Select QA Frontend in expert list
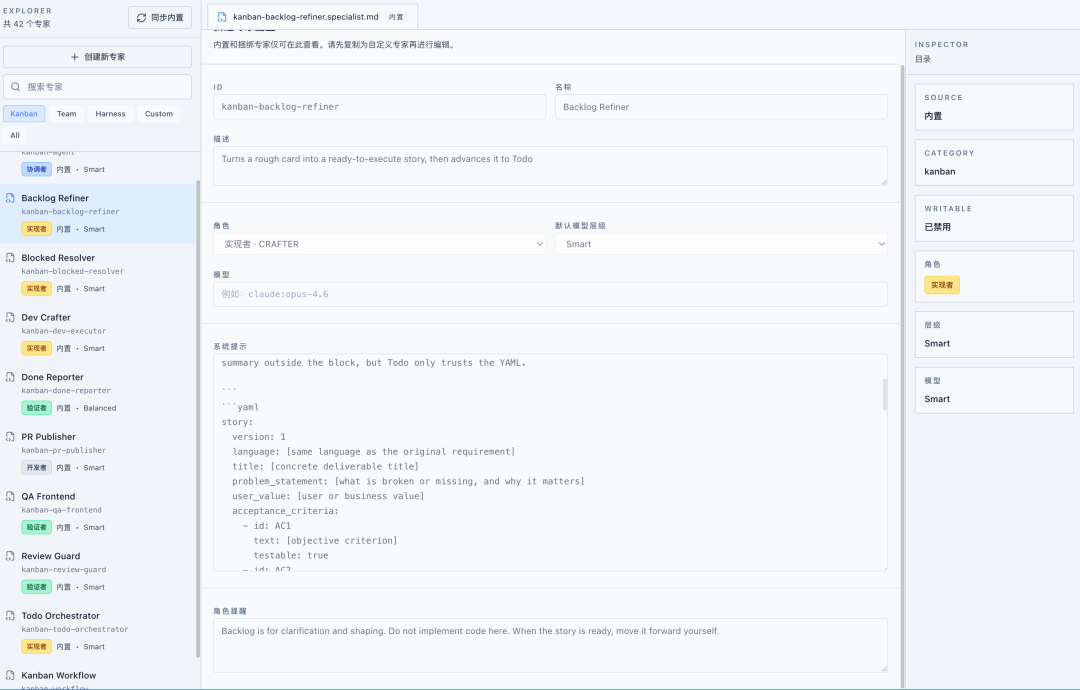Screen dimensions: 1080x690 click(98, 512)
